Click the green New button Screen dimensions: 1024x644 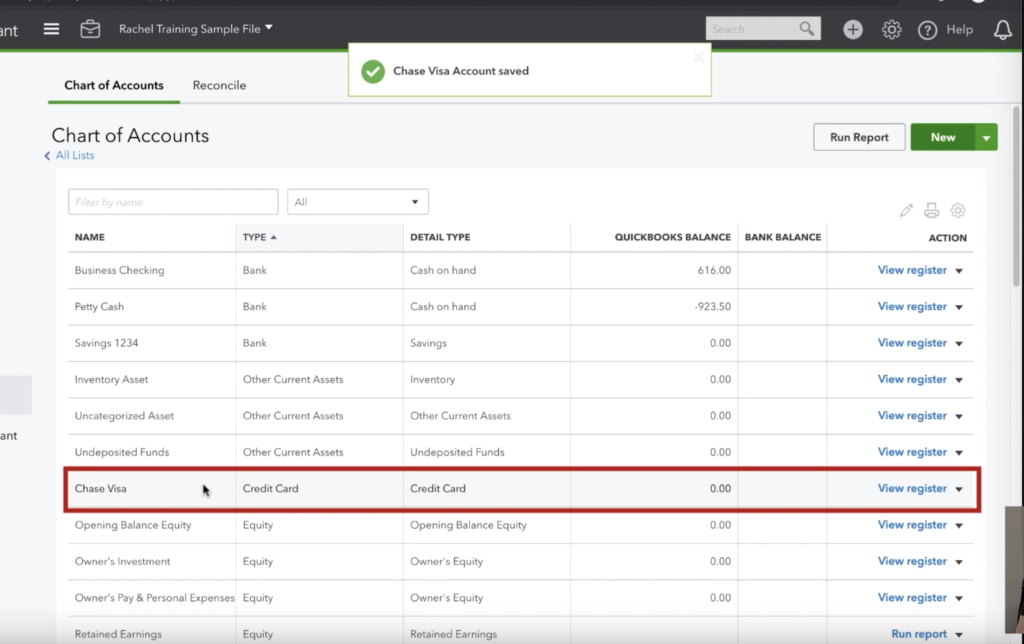point(942,137)
